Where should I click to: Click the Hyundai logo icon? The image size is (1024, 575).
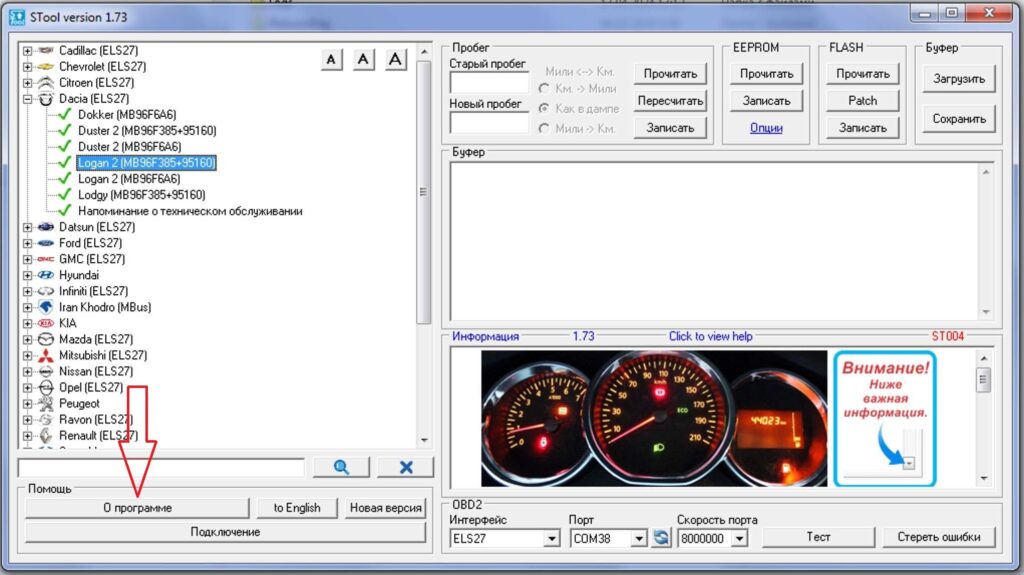click(46, 275)
